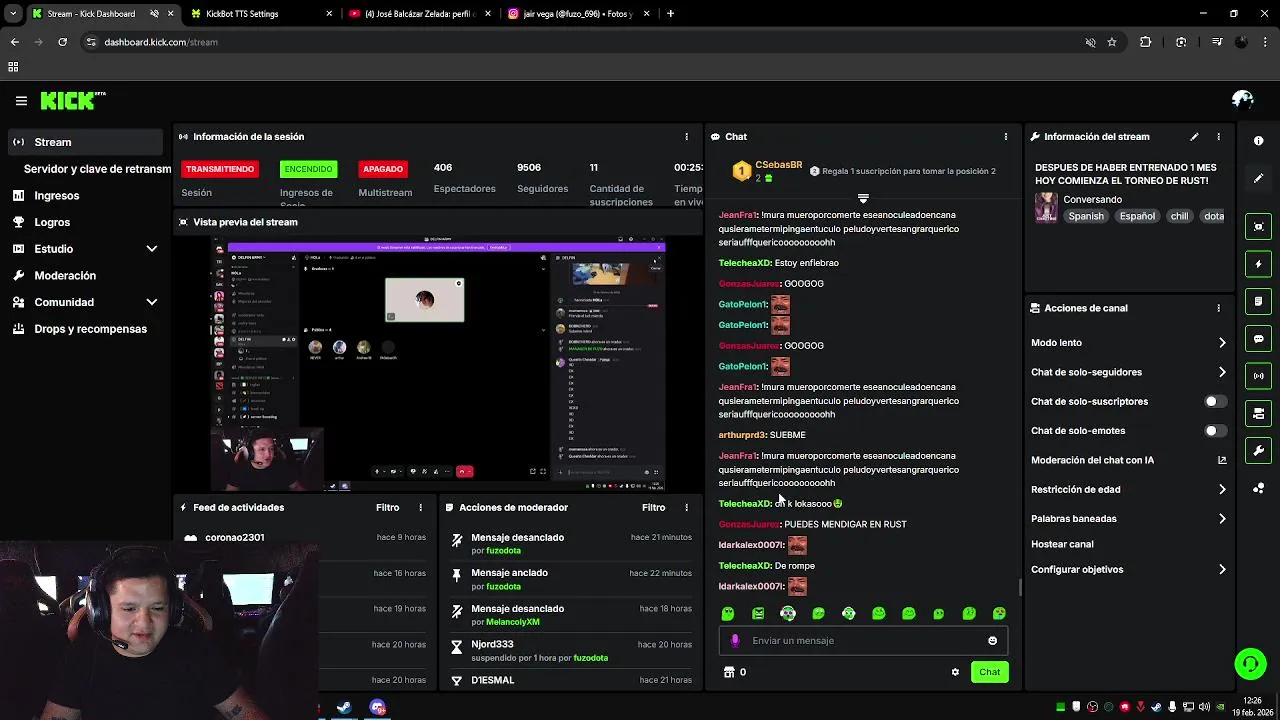Screen dimensions: 1280x720
Task: Click the pencil icon in right rail
Action: (x=1258, y=178)
